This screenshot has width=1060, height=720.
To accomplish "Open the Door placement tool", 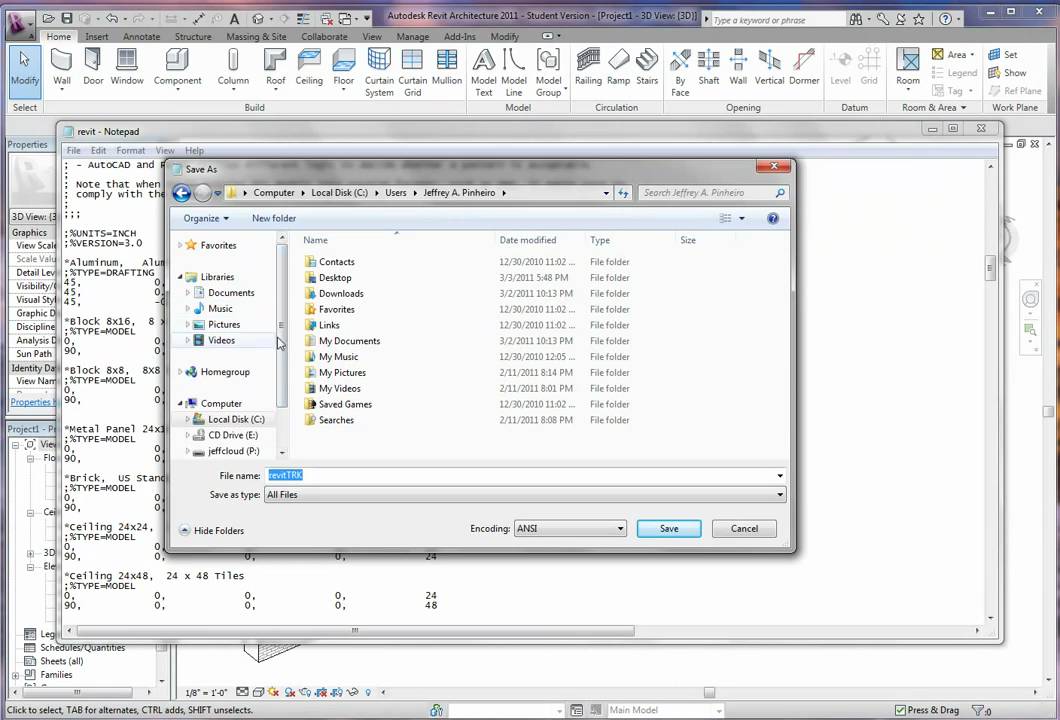I will [x=93, y=62].
